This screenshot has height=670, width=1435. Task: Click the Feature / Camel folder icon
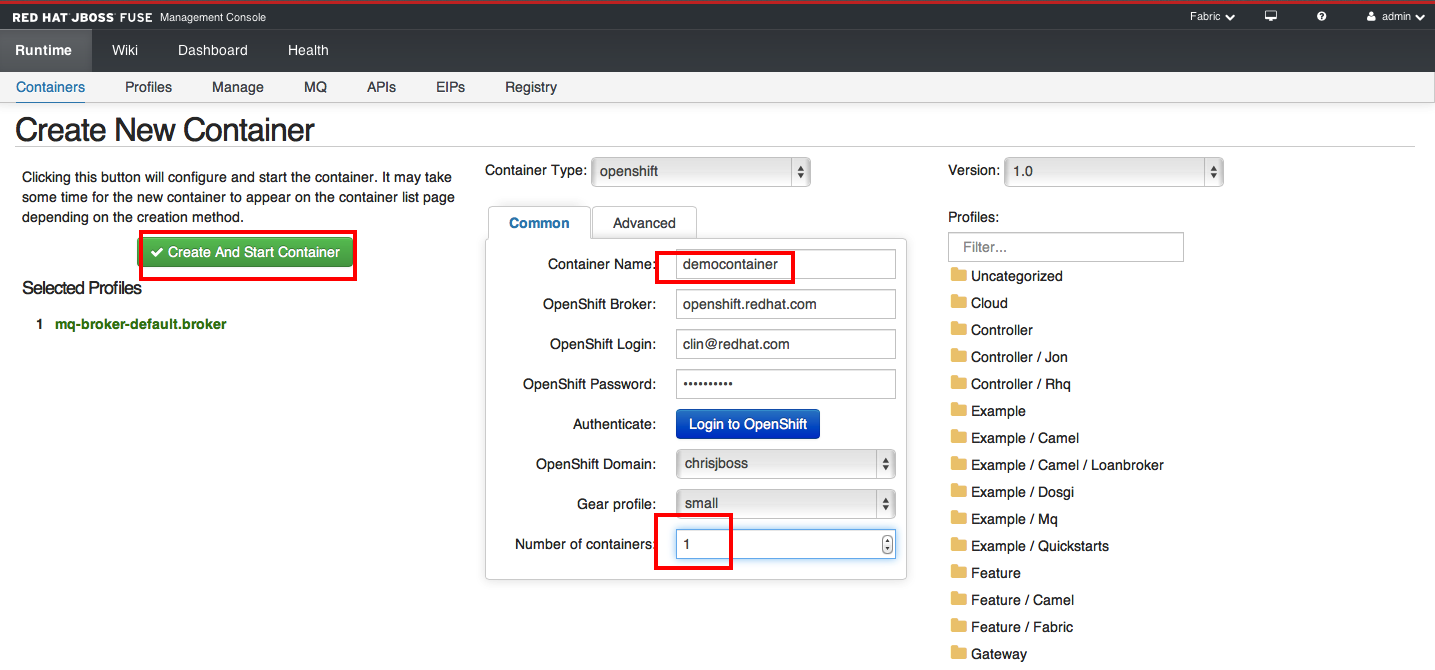[959, 599]
